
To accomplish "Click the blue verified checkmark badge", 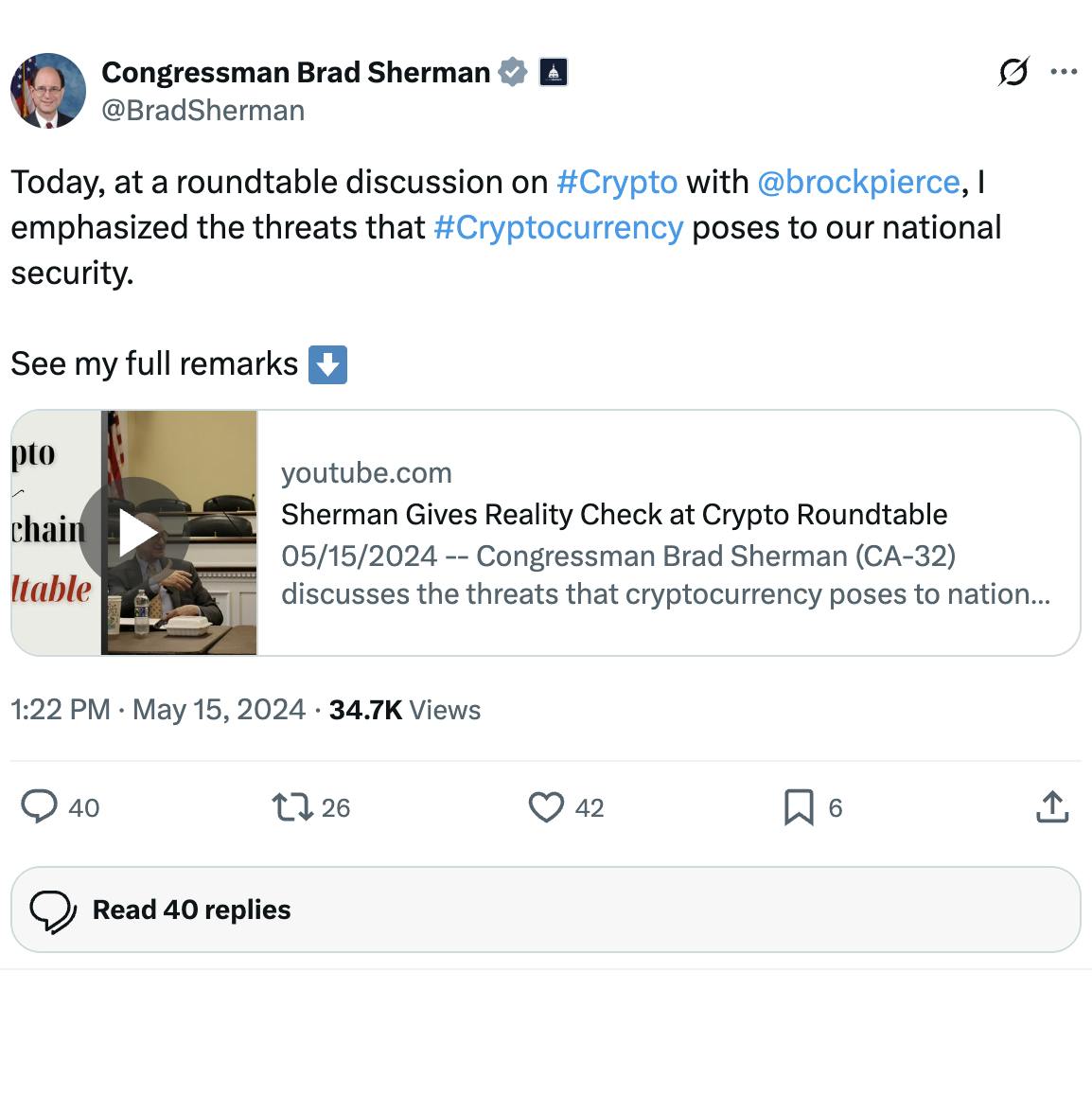I will pos(512,72).
